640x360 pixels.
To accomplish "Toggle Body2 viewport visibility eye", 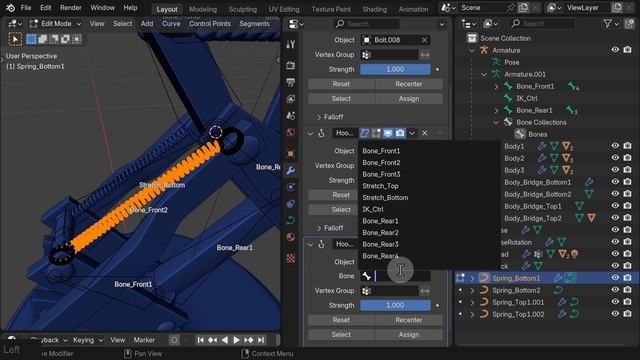I will 615,158.
